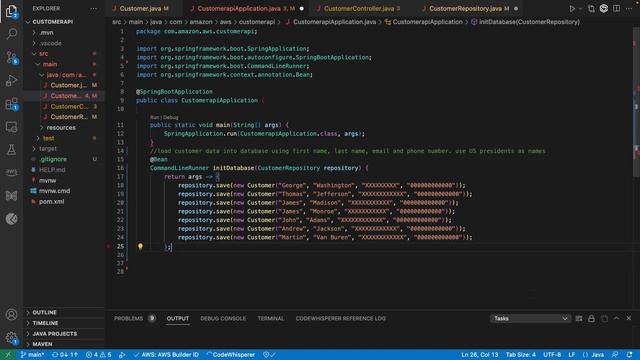Collapse the CUSTOMERAPI root folder
640x360 pixels.
click(52, 22)
